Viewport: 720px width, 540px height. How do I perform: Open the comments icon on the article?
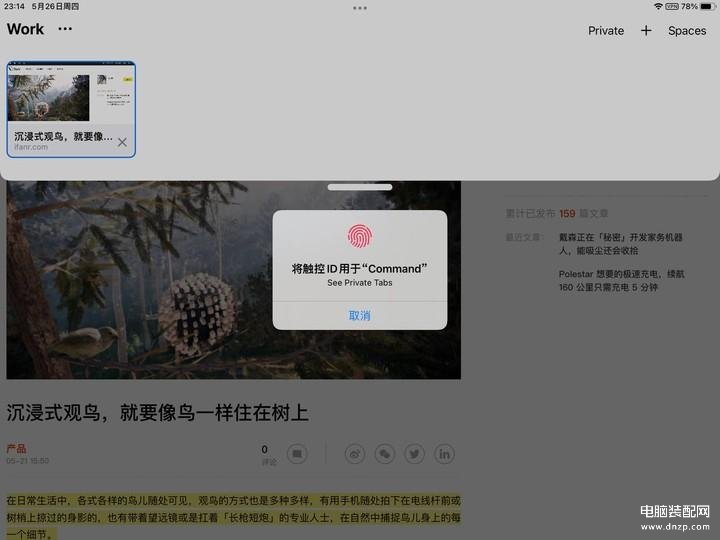click(x=297, y=454)
